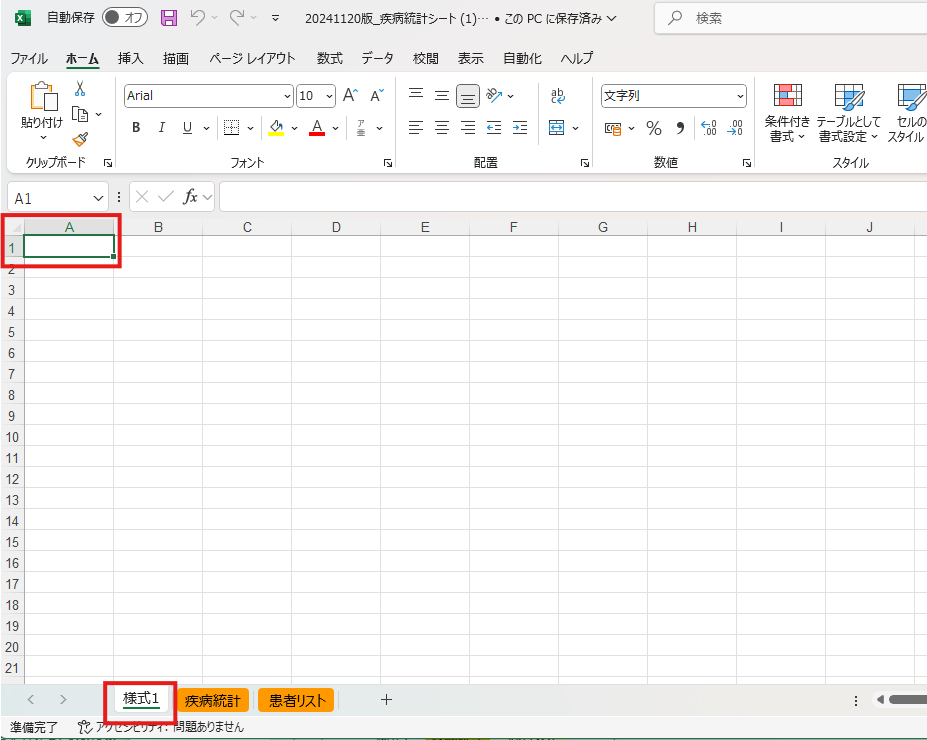Click the Merge and center icon

tap(556, 128)
